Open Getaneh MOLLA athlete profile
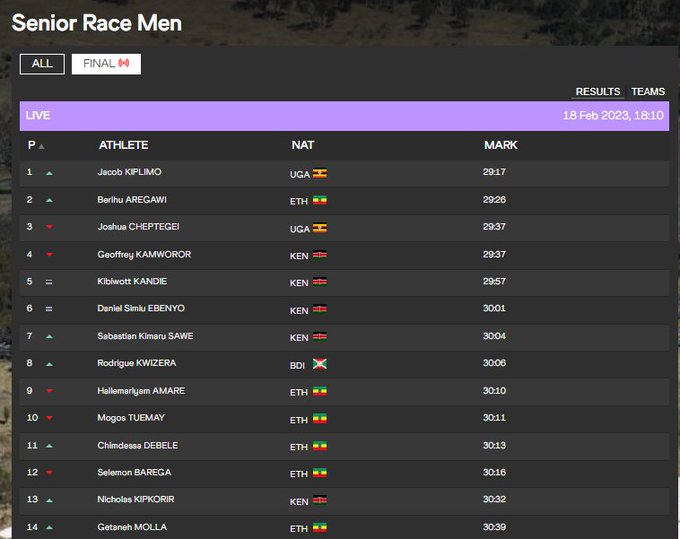This screenshot has height=539, width=680. 132,527
